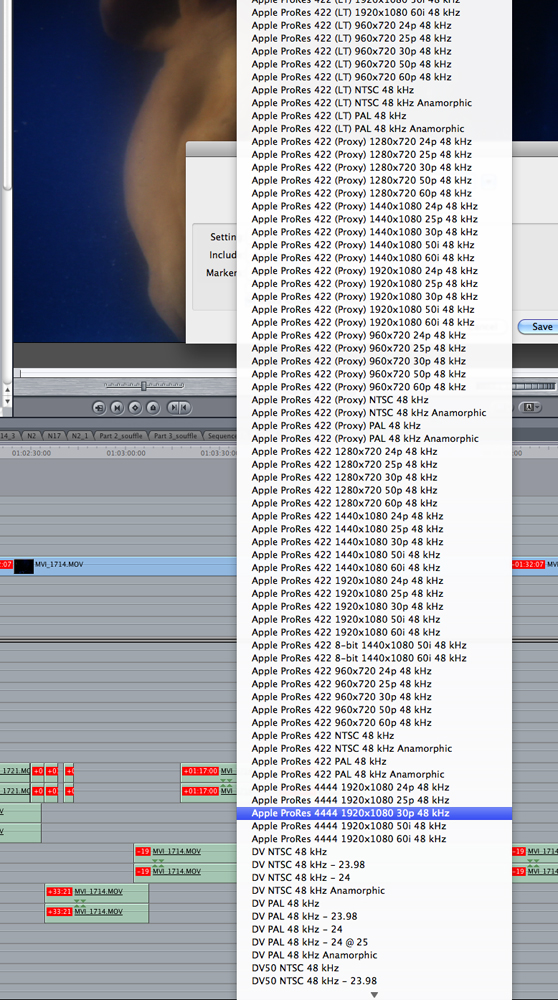The height and width of the screenshot is (1000, 558).
Task: Choose plain Apple ProRes 422 NTSC 48 kHz
Action: [374, 735]
